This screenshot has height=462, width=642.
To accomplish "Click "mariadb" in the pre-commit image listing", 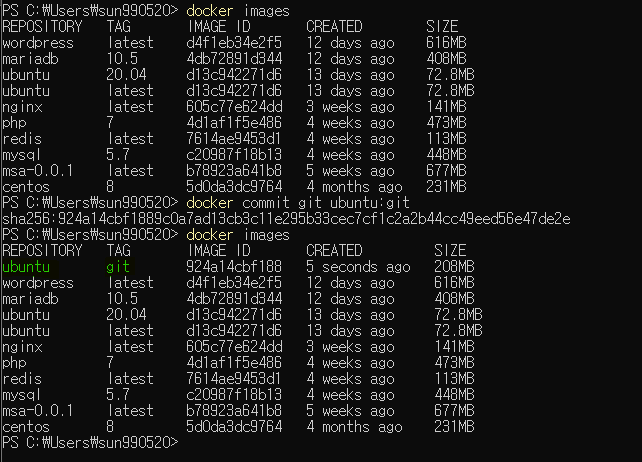I will click(30, 59).
